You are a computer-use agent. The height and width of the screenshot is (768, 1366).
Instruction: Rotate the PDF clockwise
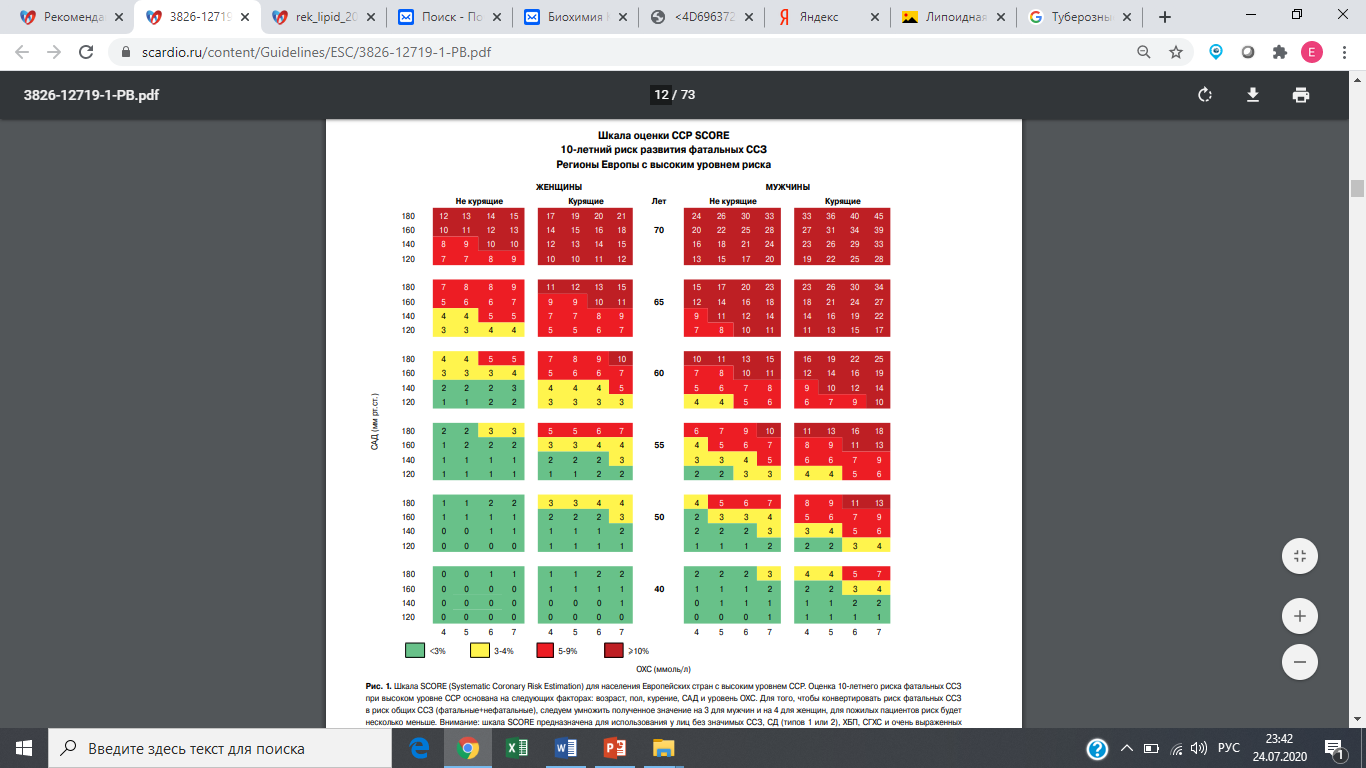1205,95
